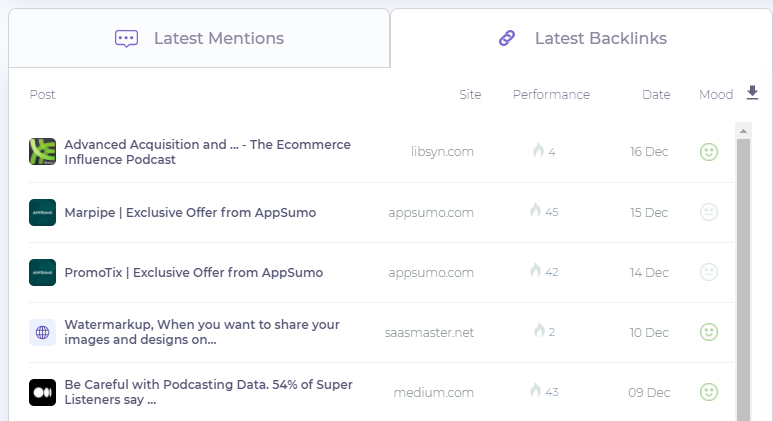Image resolution: width=773 pixels, height=421 pixels.
Task: Click the libsyn.com site text
Action: pyautogui.click(x=442, y=152)
